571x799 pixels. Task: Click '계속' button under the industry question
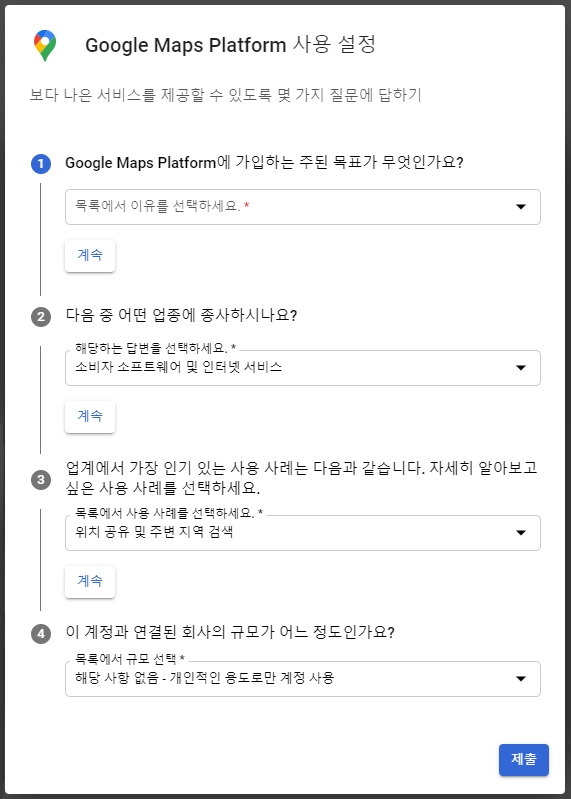click(90, 416)
